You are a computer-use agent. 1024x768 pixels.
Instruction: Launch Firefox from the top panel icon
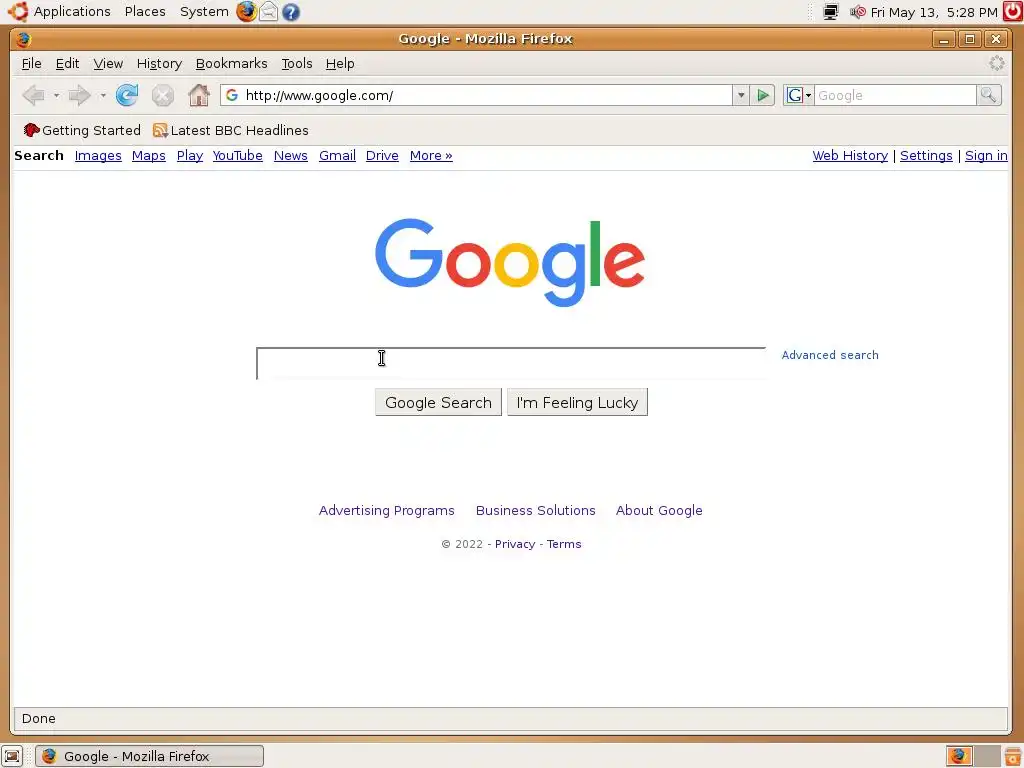246,11
